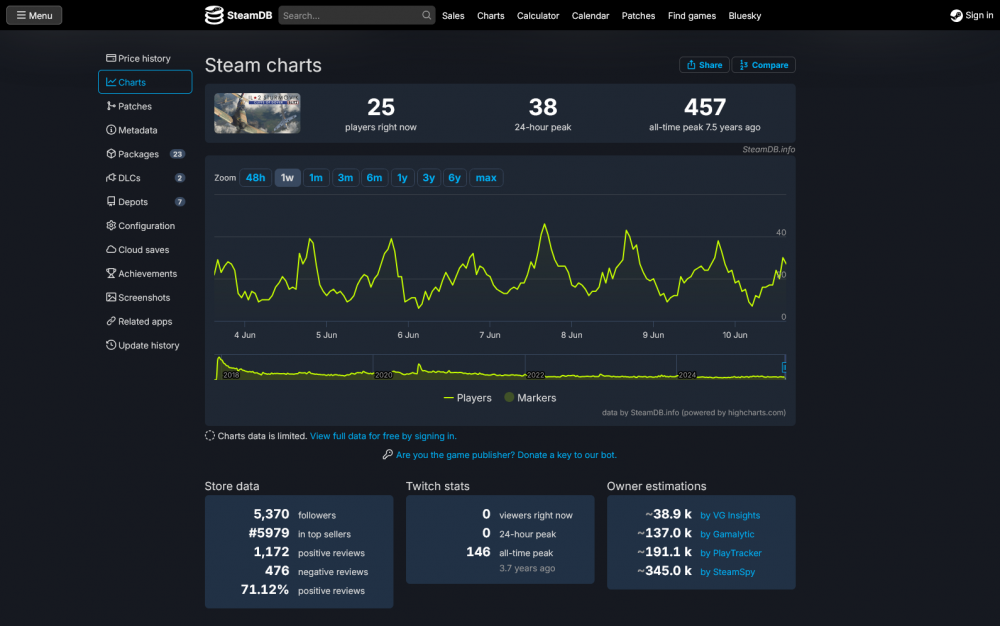The height and width of the screenshot is (626, 1000).
Task: Click the SteamDB logo in the header
Action: pyautogui.click(x=238, y=15)
